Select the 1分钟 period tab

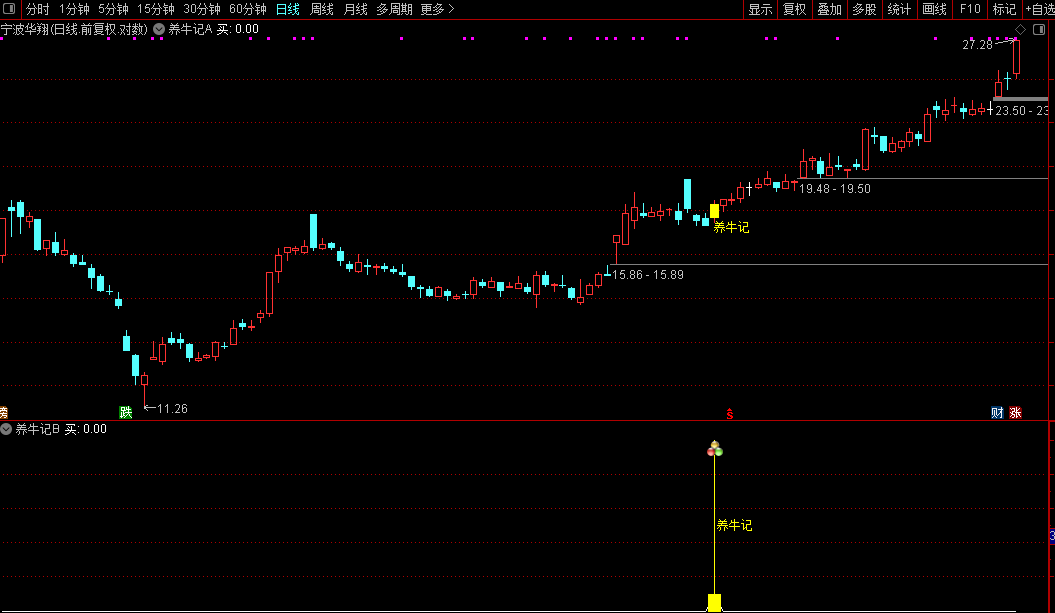point(74,9)
